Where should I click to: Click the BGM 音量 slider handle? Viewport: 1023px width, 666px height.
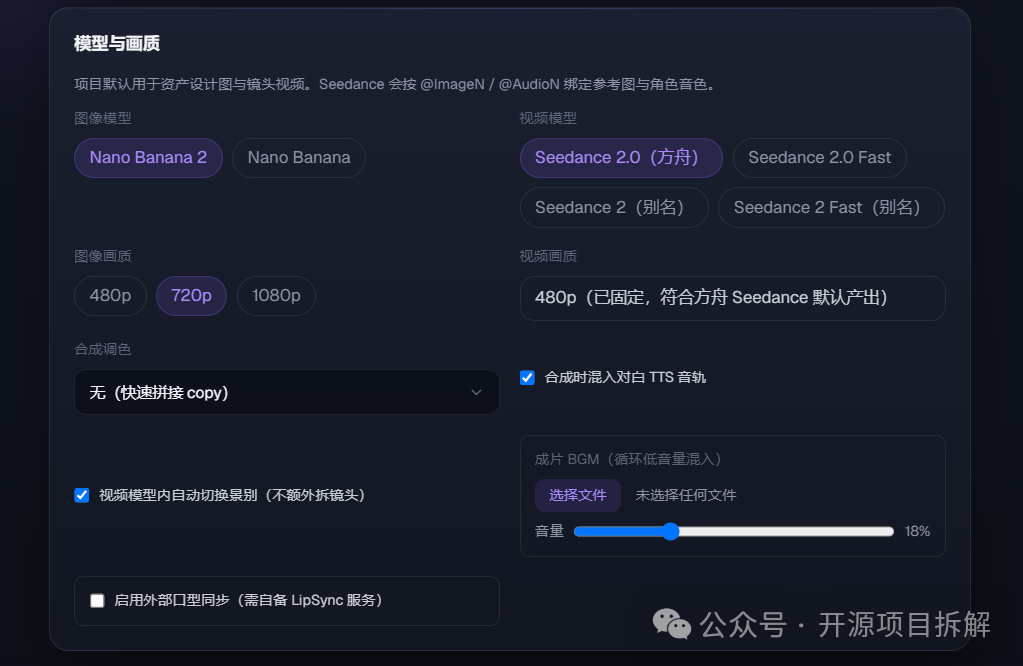point(671,532)
